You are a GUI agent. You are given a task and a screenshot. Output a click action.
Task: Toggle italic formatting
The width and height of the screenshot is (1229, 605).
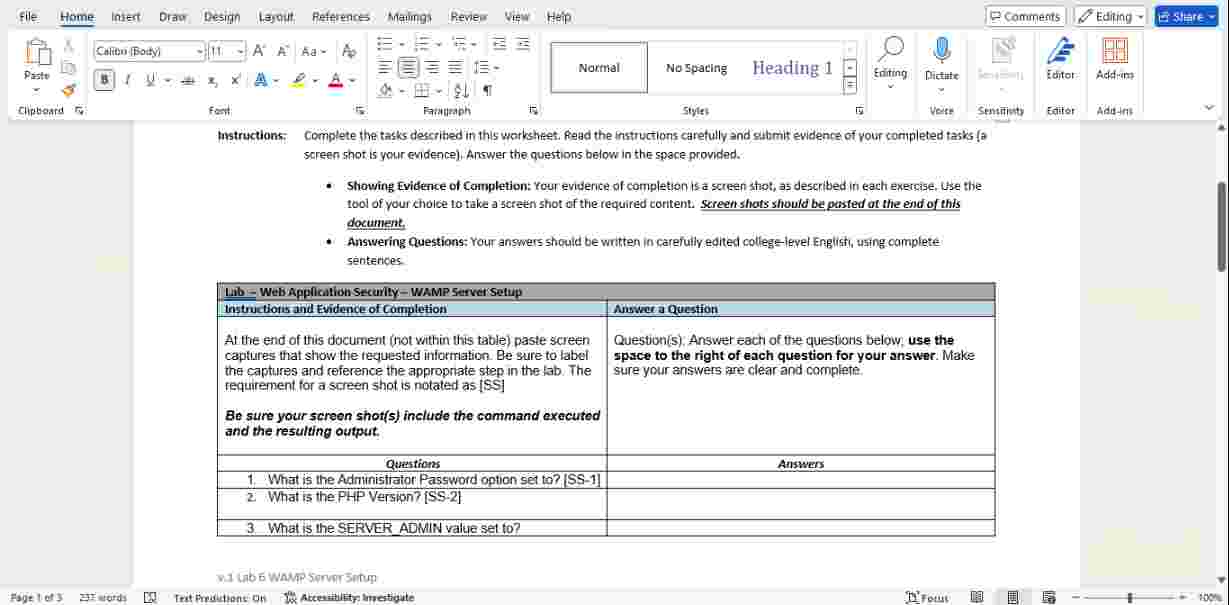127,80
